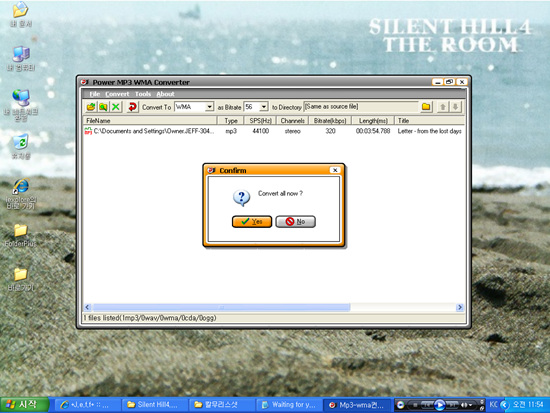
Task: Click the output directory field
Action: pos(361,107)
